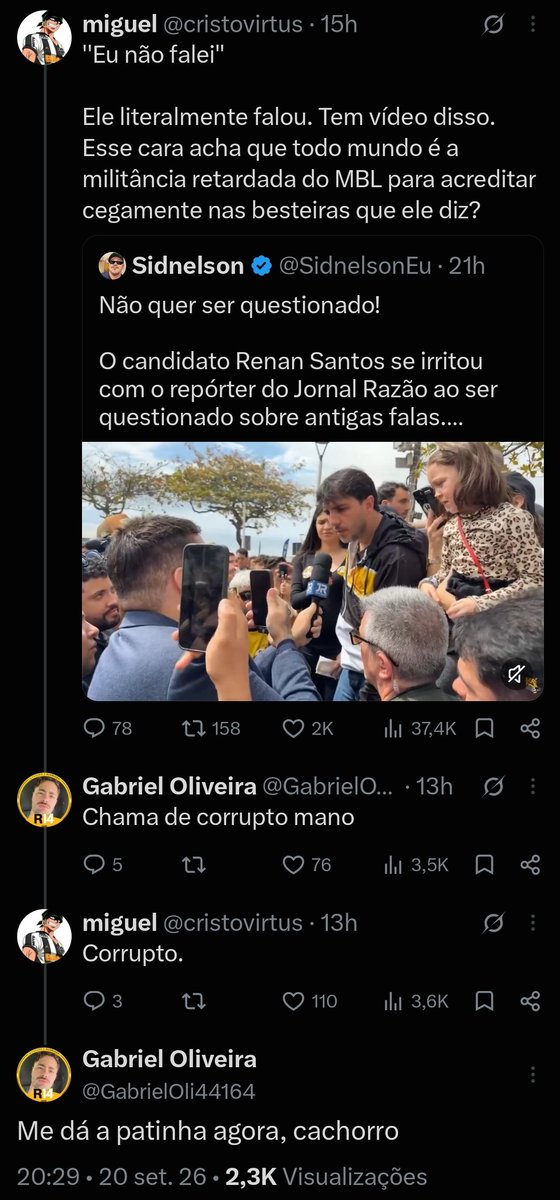Viewport: 560px width, 1200px height.
Task: Bookmark miguel's top tweet
Action: click(484, 729)
